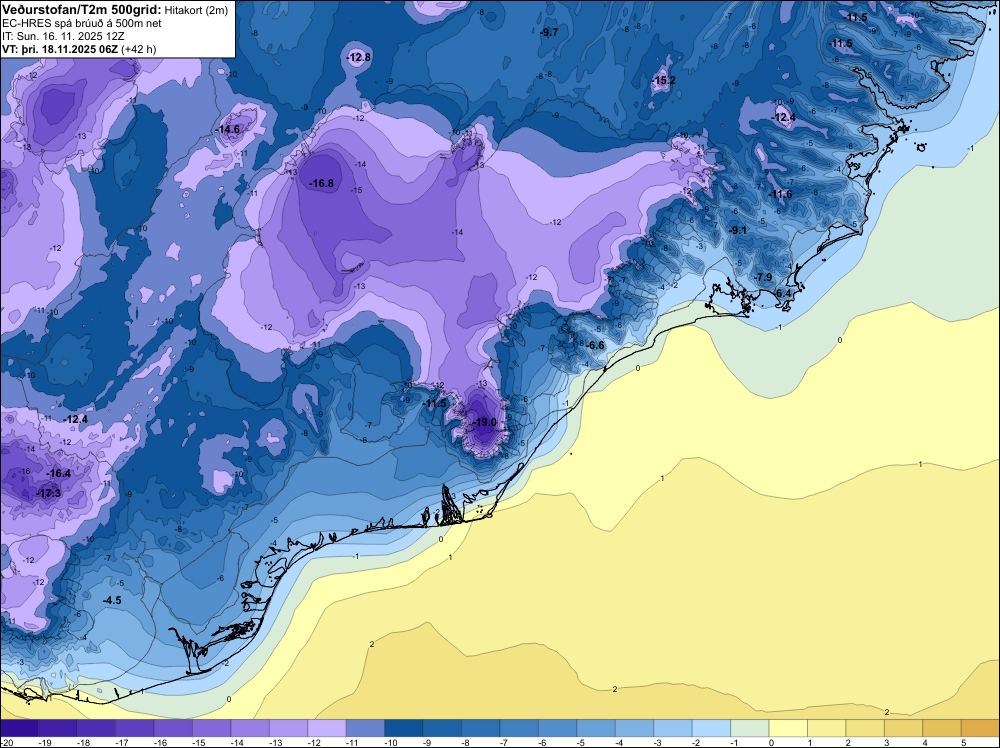Select the orange legend swatch at 5
The height and width of the screenshot is (748, 1000).
(x=980, y=728)
